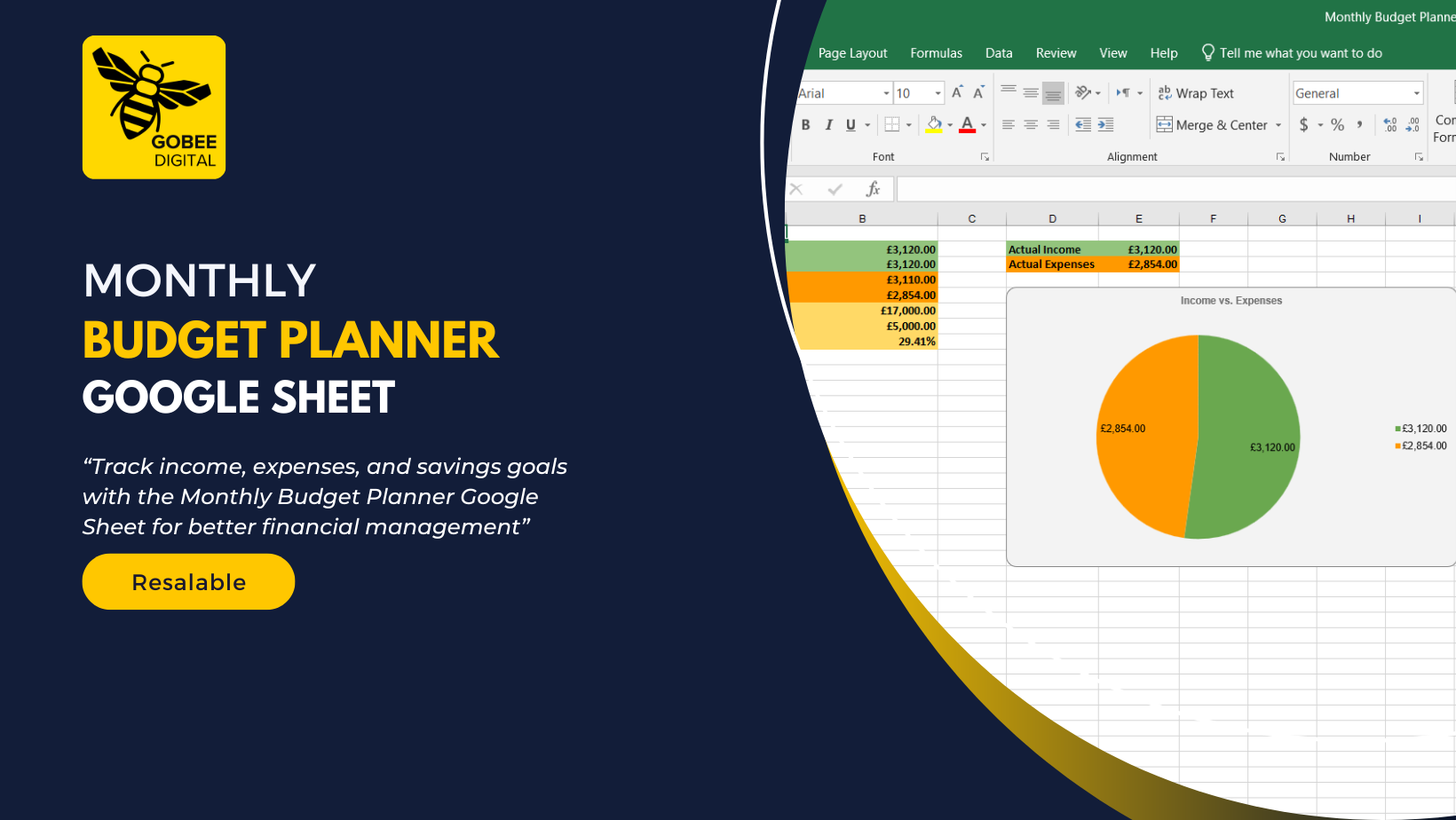Click the yellow Resalable button
This screenshot has height=820, width=1456.
[x=188, y=582]
